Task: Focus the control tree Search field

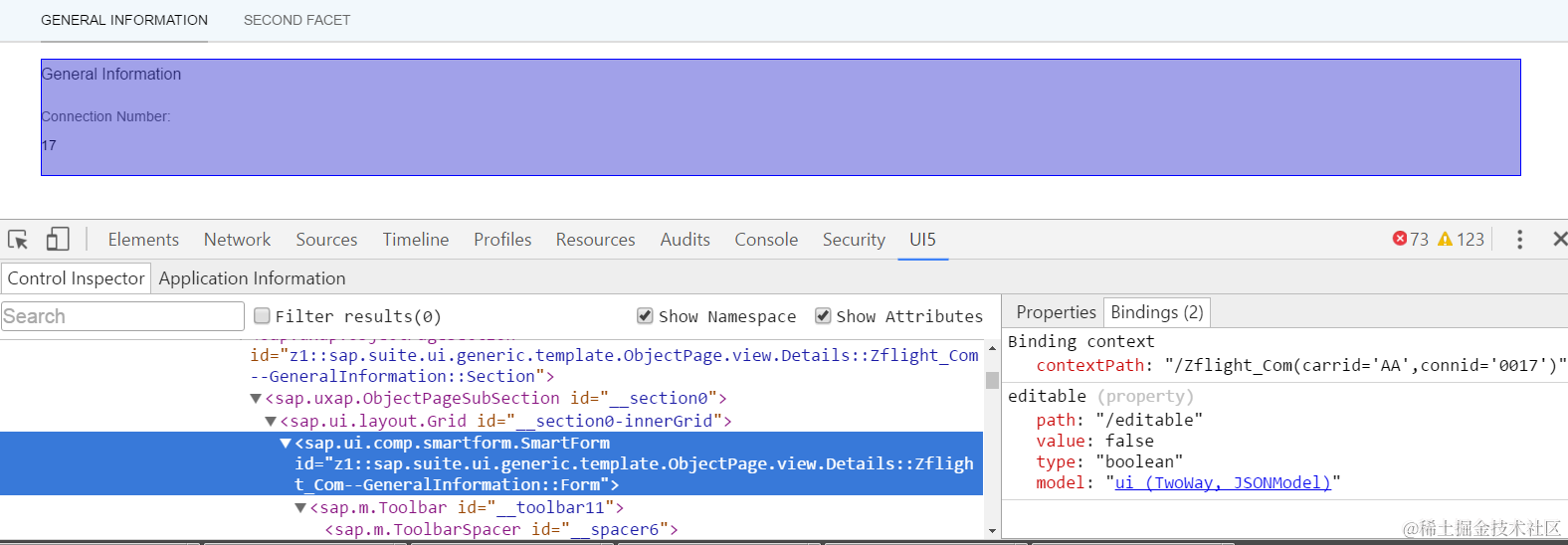Action: point(122,316)
